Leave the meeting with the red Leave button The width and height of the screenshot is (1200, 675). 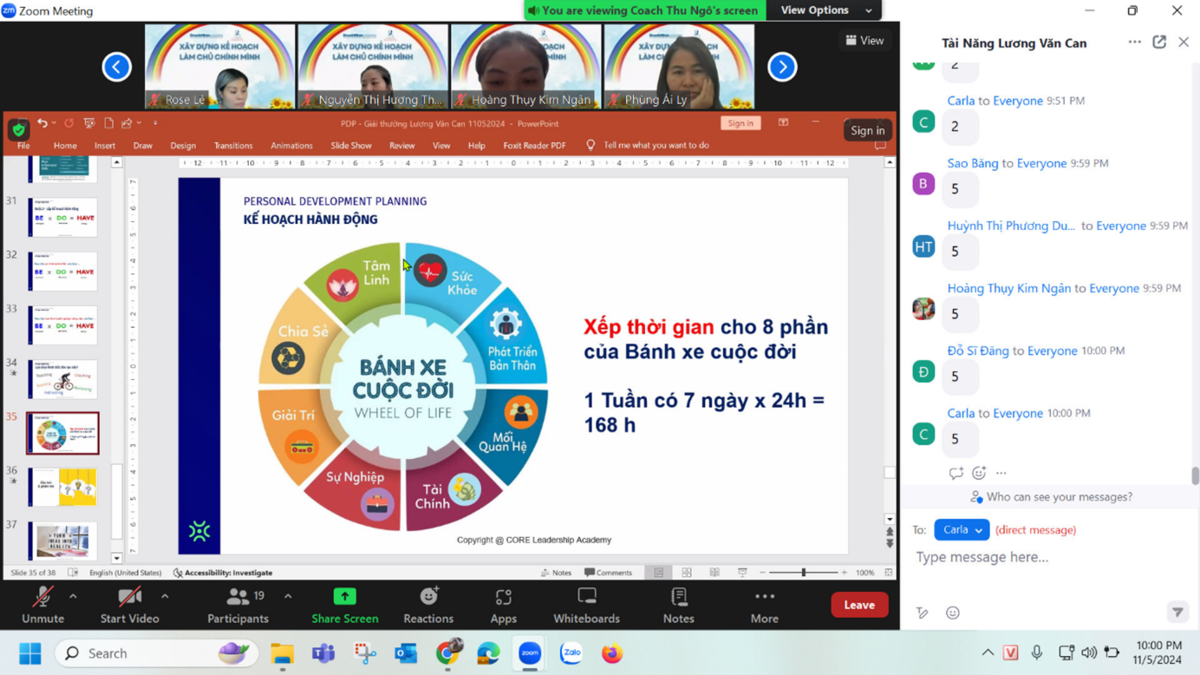(x=859, y=605)
